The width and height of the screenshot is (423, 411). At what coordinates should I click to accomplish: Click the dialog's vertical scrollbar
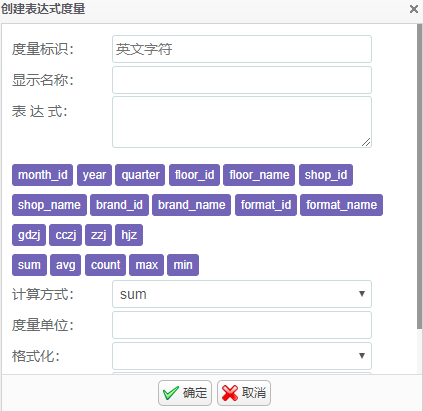click(419, 177)
